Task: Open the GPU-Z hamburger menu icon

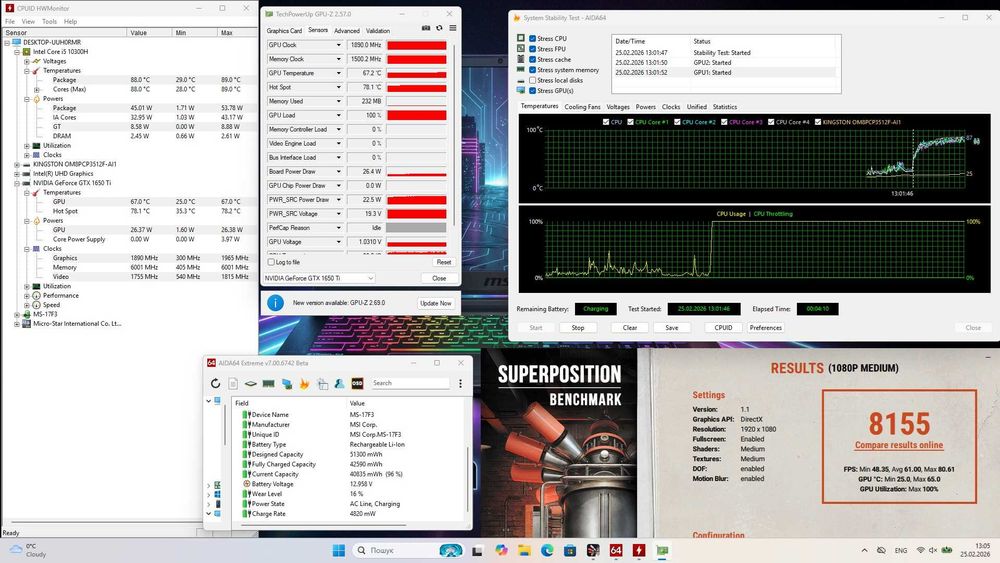Action: point(453,28)
